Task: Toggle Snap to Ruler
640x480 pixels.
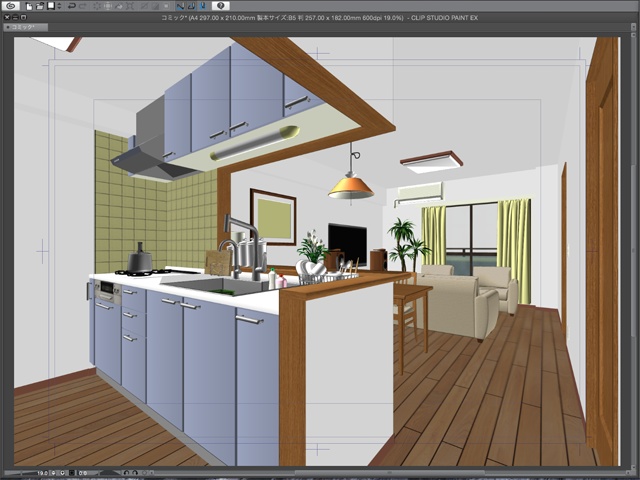Action: 180,6
